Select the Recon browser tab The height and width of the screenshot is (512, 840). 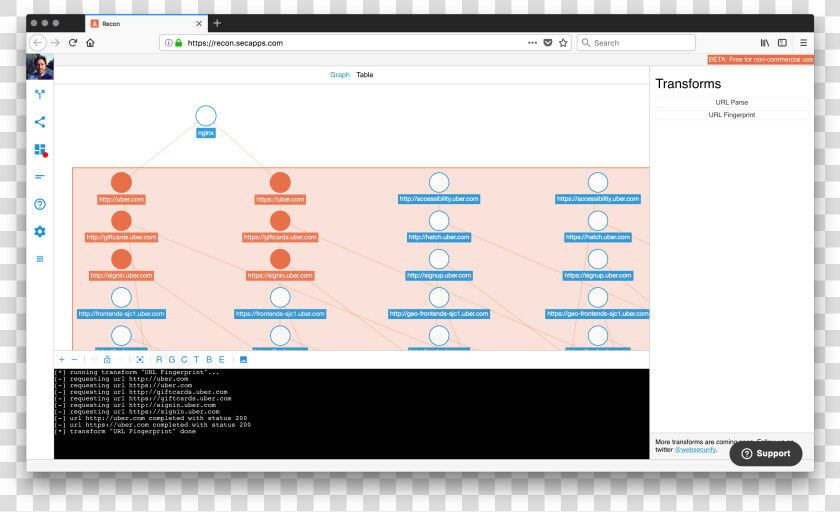(x=146, y=24)
